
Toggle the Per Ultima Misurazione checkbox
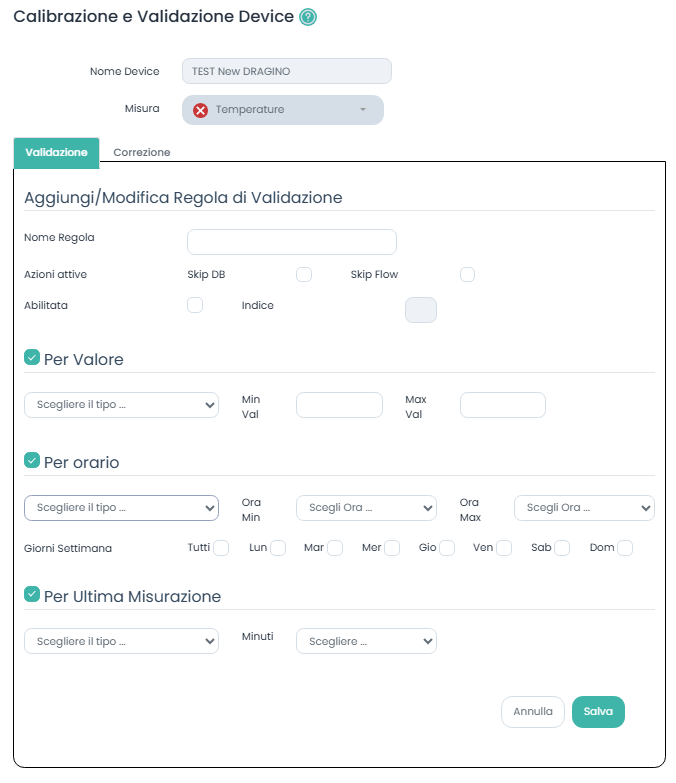pyautogui.click(x=32, y=595)
